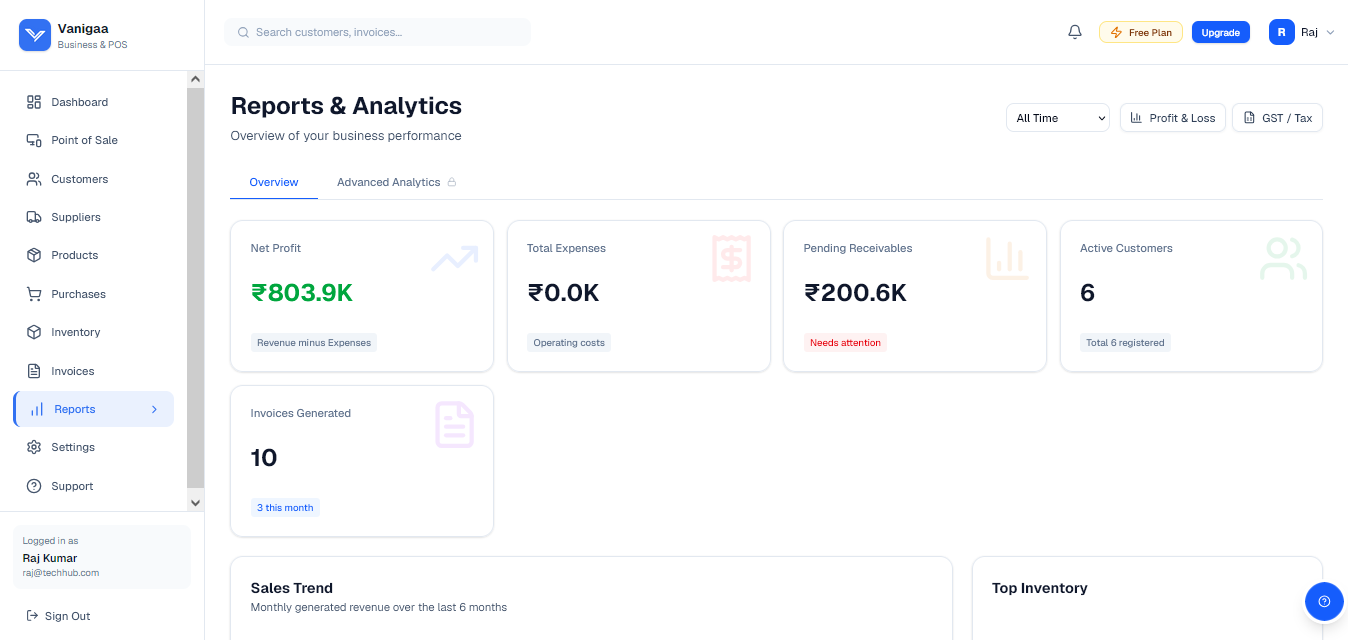
Task: Click the blue help floating button
Action: (x=1324, y=601)
